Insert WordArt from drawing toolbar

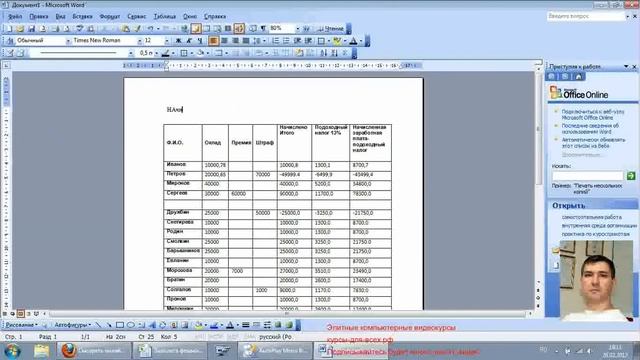click(152, 325)
